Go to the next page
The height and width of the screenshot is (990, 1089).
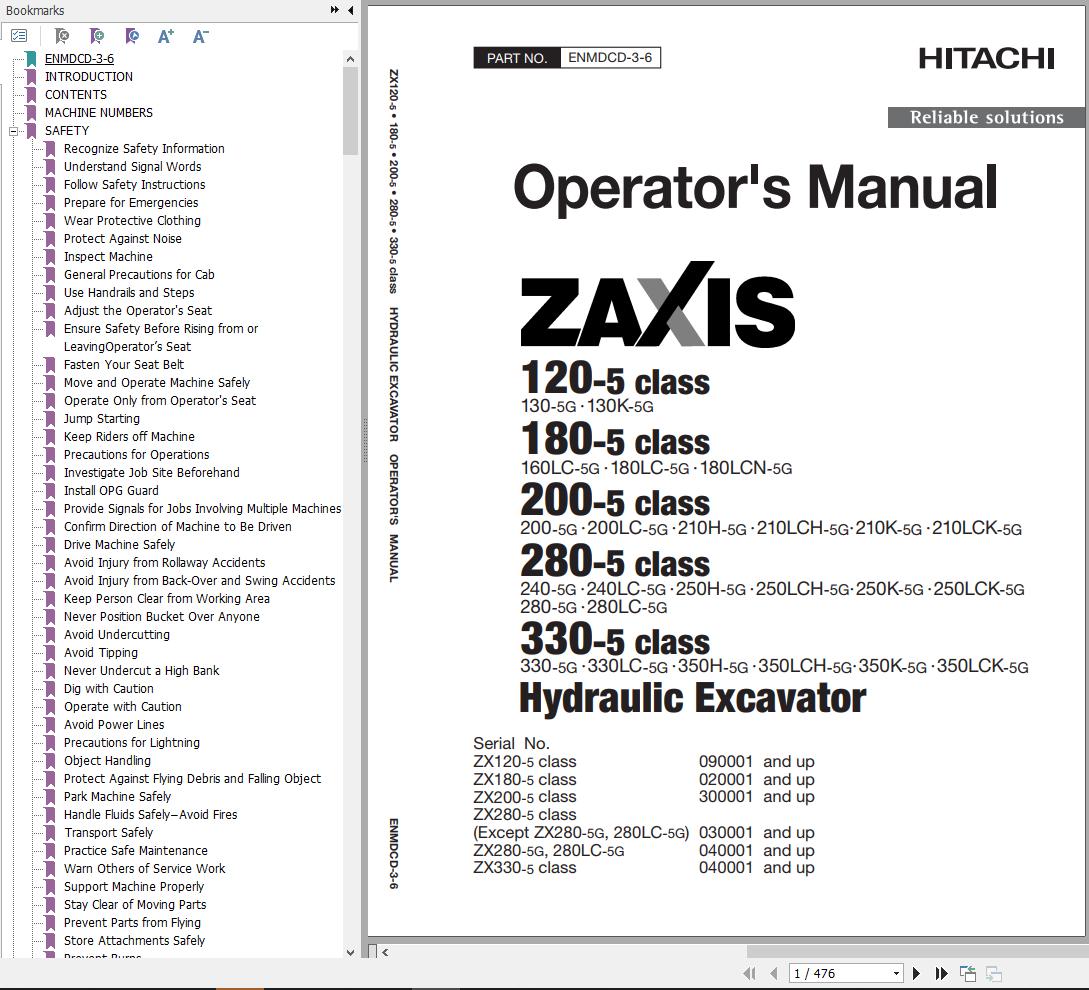(916, 973)
